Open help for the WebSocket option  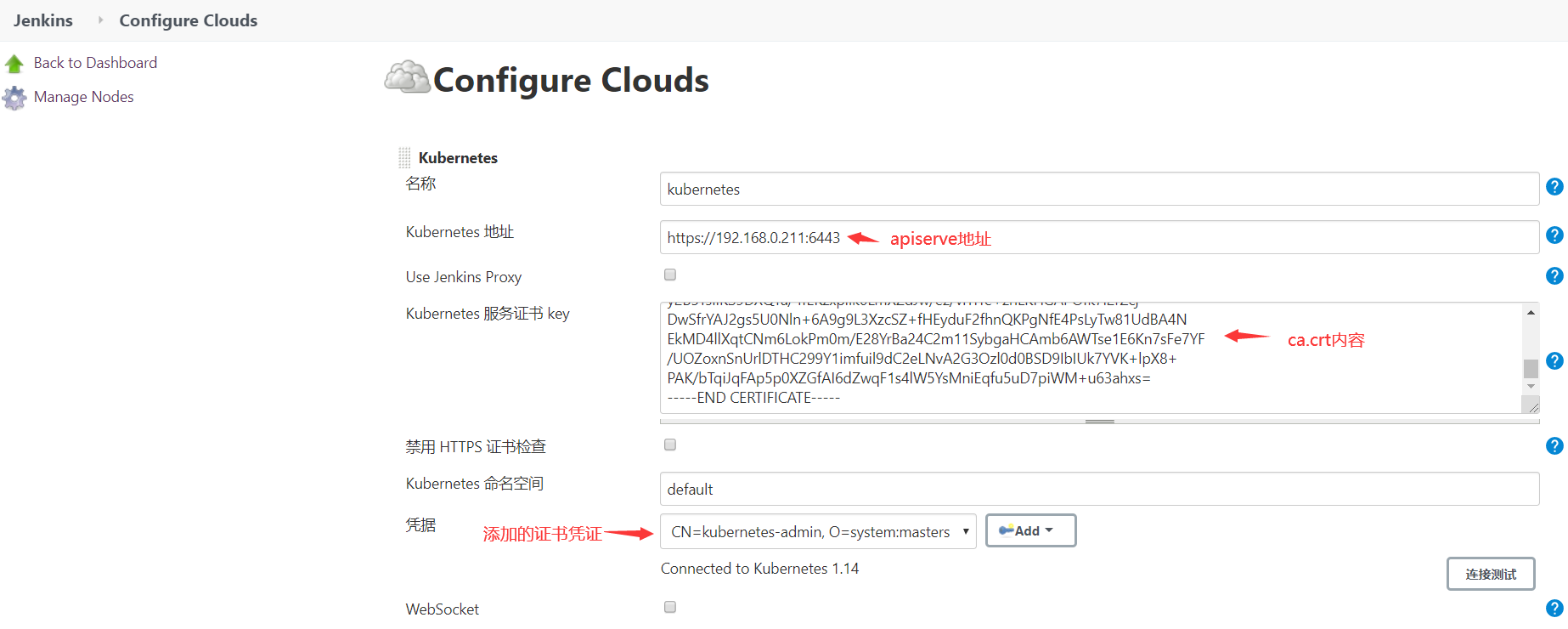(1554, 609)
